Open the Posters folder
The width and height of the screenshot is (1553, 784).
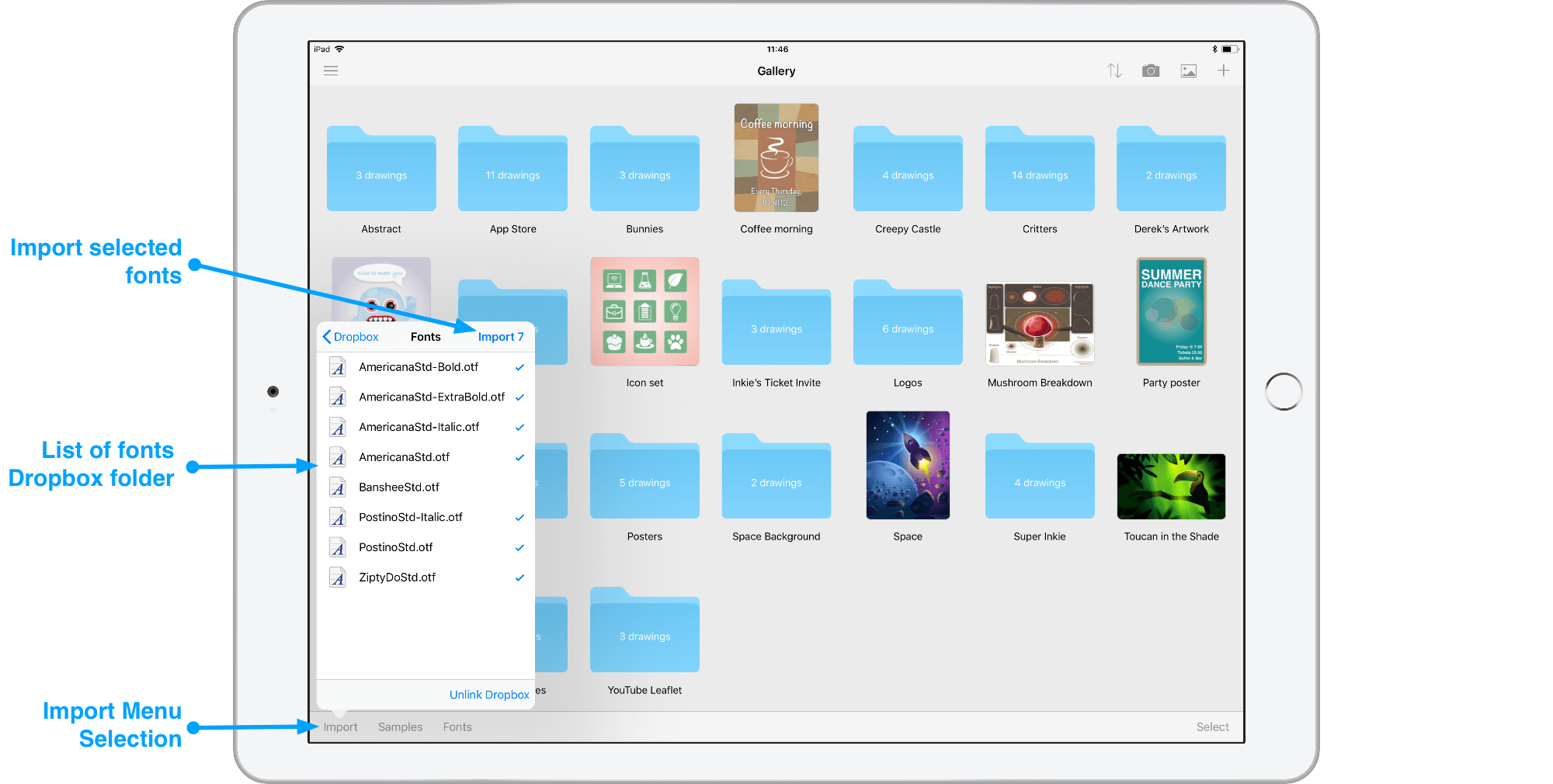coord(644,476)
